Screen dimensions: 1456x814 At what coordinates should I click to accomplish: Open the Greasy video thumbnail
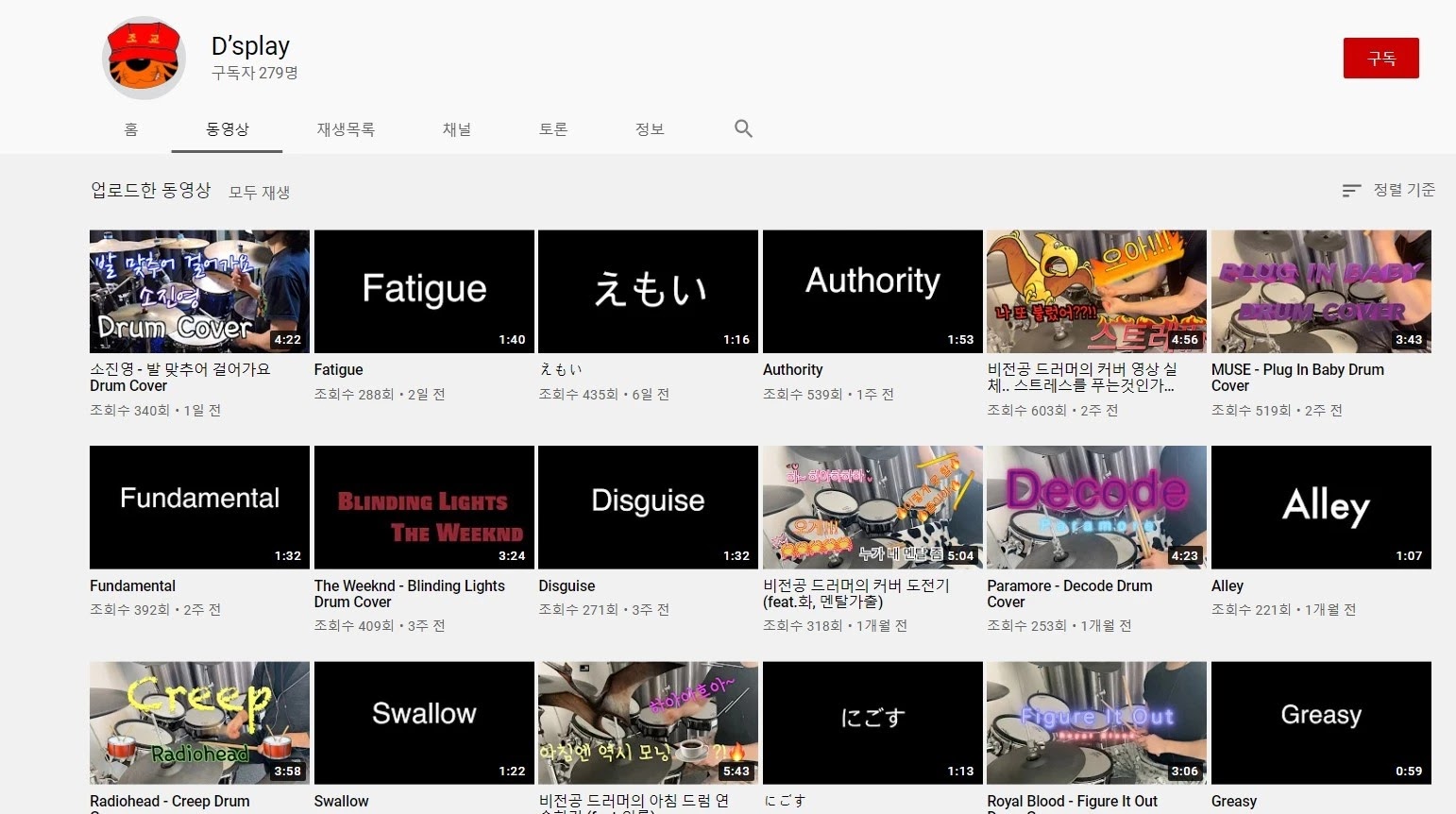coord(1321,723)
